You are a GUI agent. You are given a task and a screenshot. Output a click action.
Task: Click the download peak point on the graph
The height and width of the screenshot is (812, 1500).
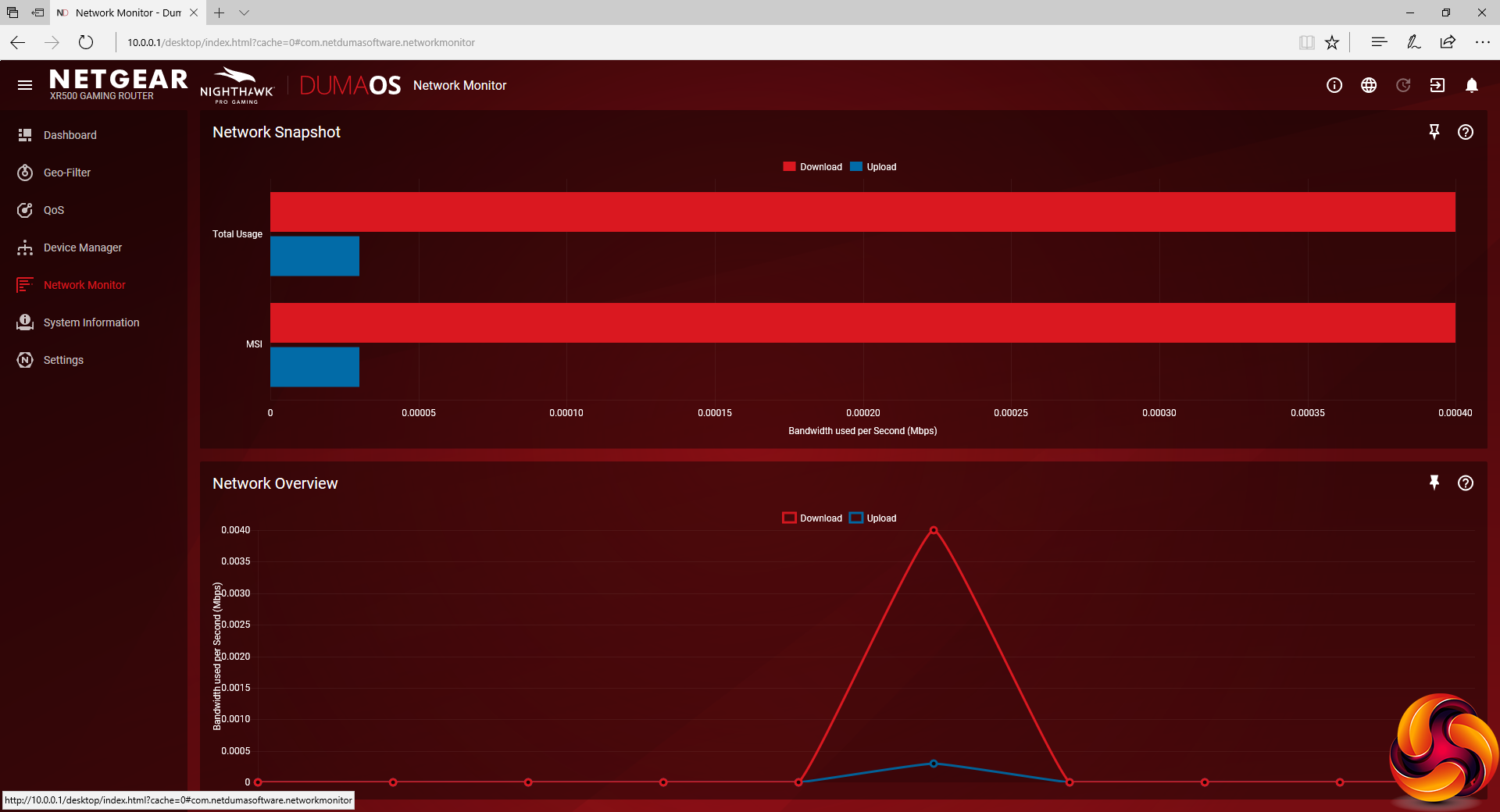click(934, 530)
